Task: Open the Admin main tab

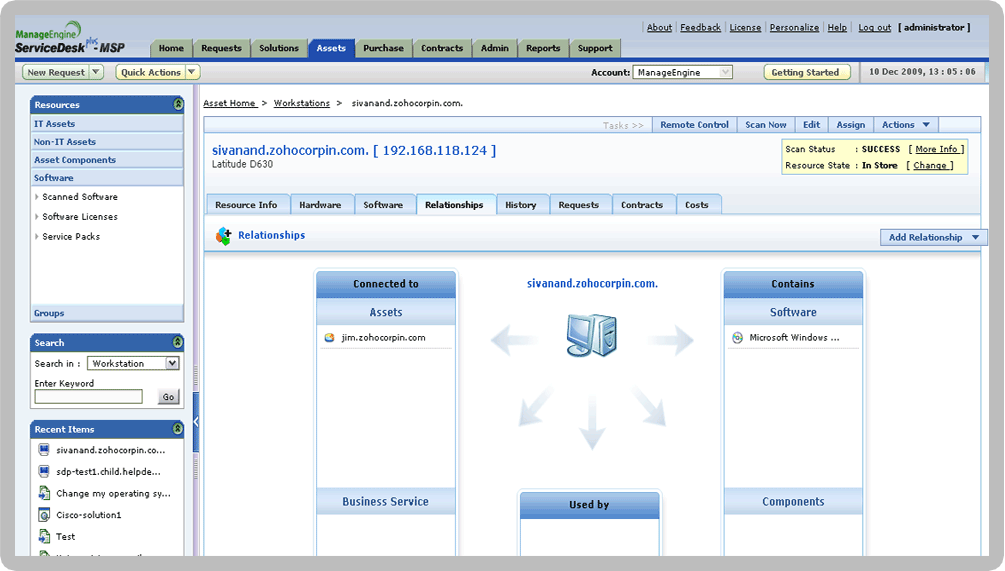Action: tap(495, 48)
